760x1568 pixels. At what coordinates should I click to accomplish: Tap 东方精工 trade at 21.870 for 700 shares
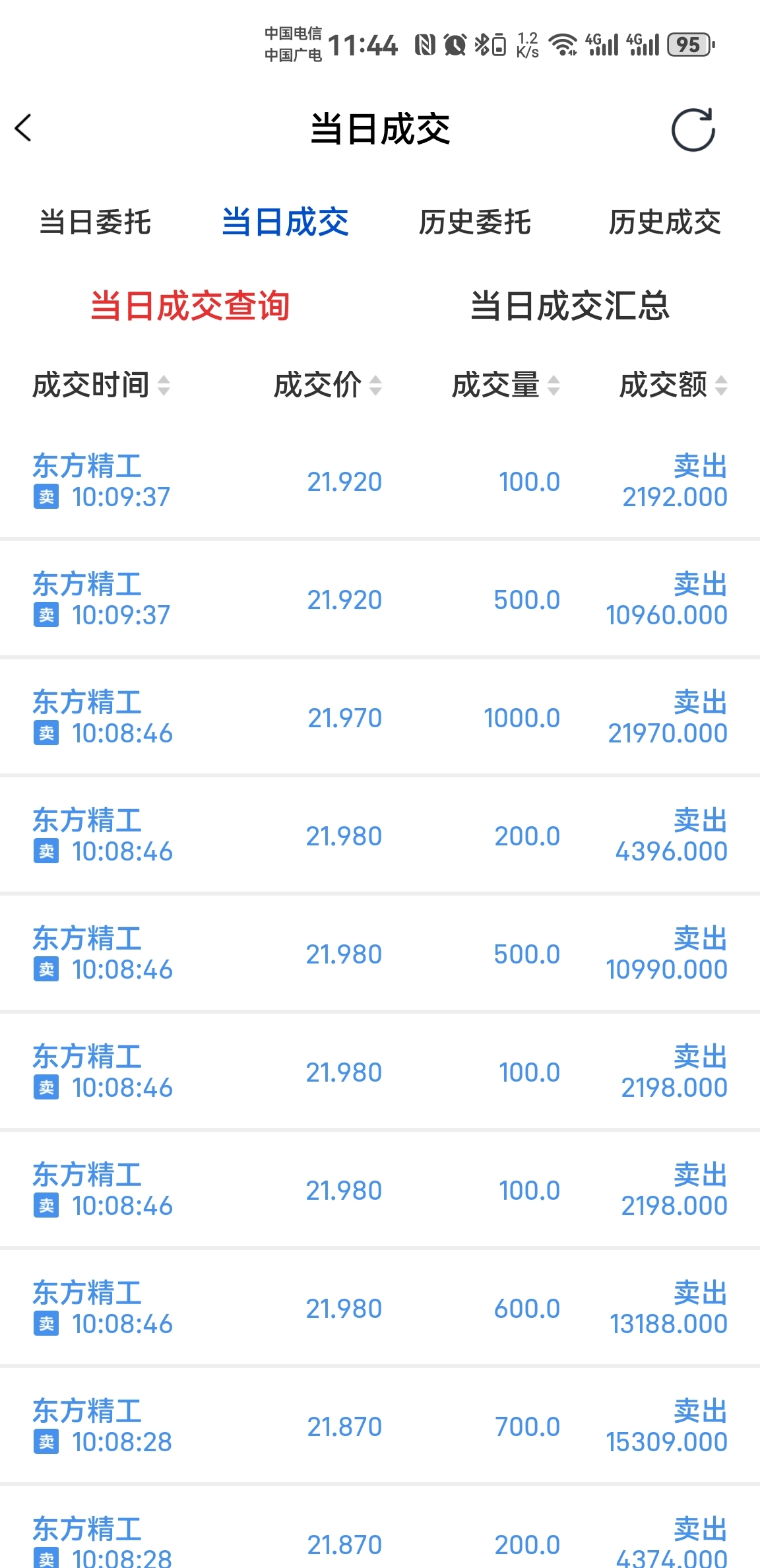tap(380, 1426)
